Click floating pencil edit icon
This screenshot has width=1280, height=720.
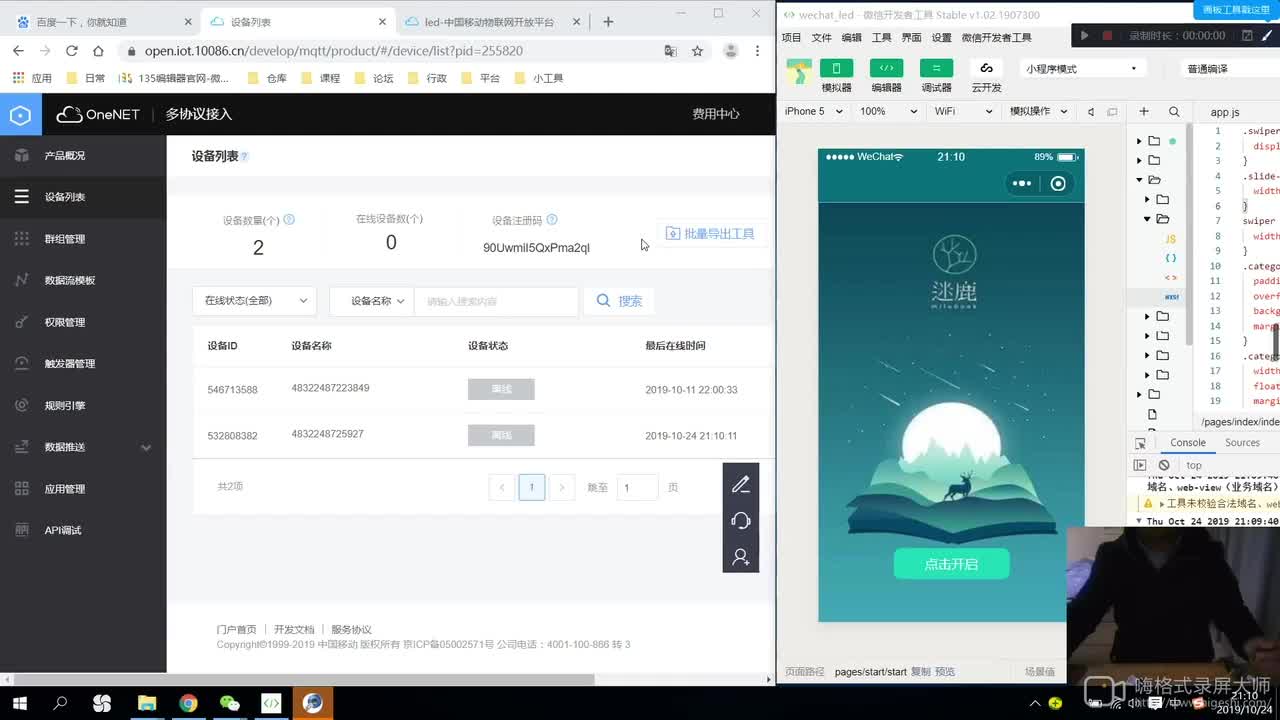coord(741,485)
